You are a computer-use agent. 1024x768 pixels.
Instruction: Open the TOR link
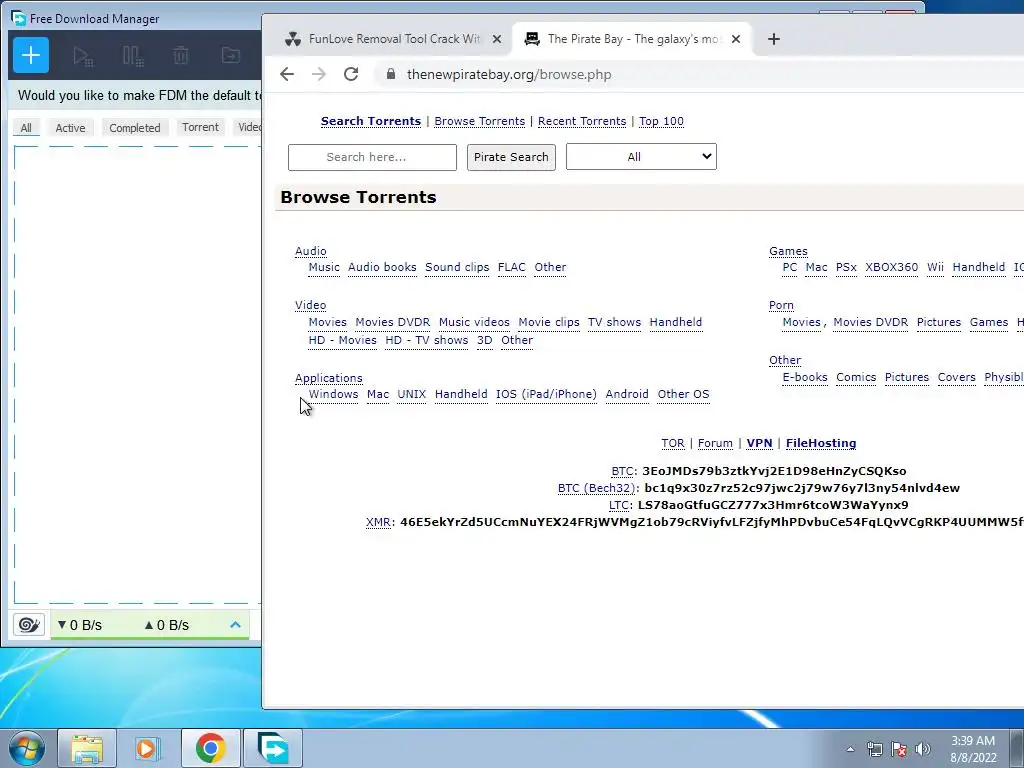point(673,443)
